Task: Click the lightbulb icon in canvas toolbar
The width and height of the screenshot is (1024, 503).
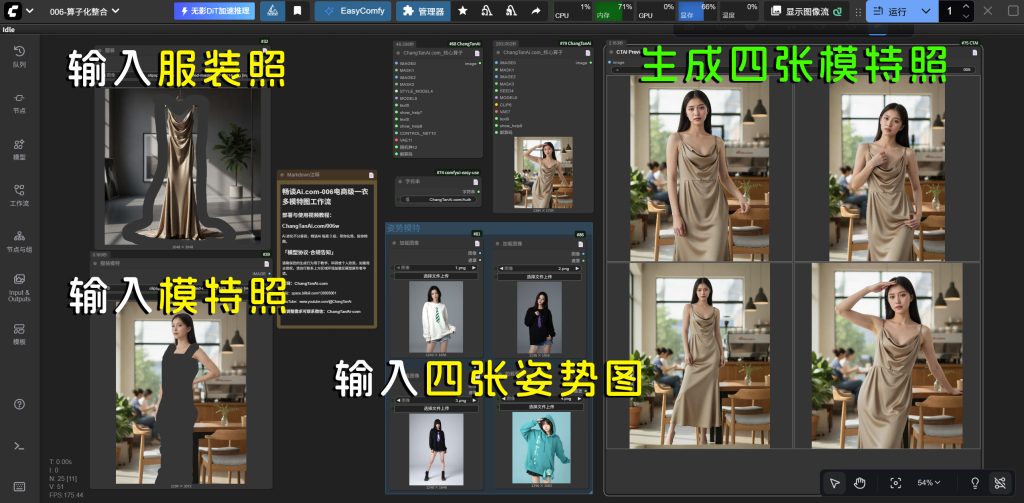Action: coord(974,483)
